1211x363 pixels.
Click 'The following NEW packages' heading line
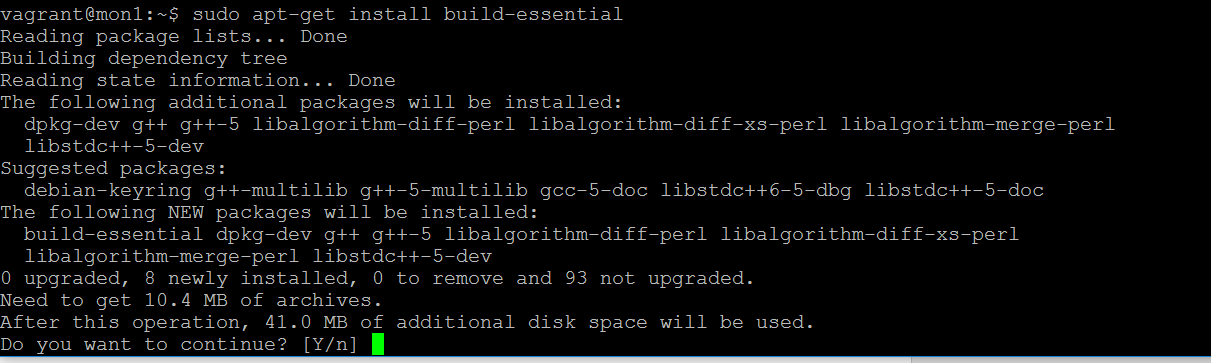(x=270, y=212)
